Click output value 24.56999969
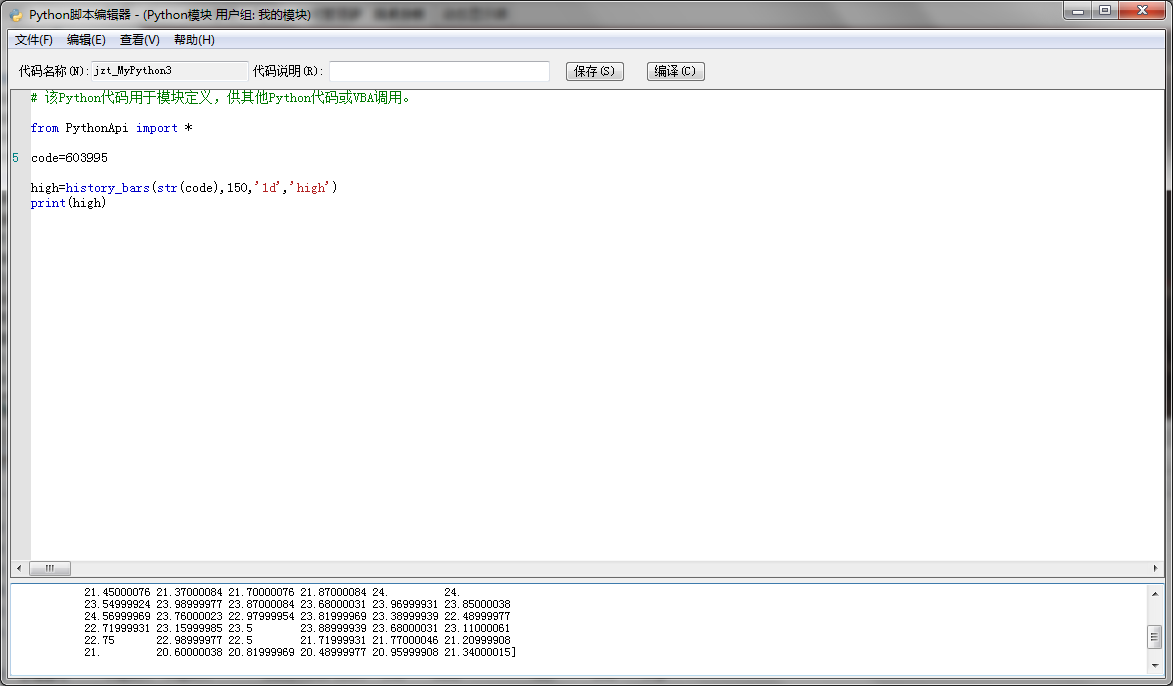Image resolution: width=1173 pixels, height=686 pixels. point(117,616)
